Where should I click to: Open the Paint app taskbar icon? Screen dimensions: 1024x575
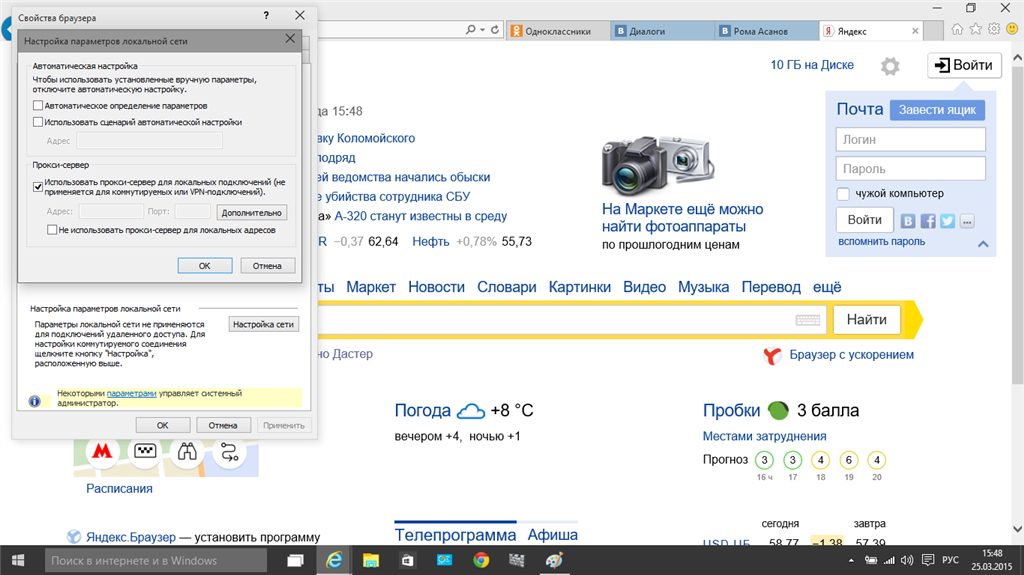(554, 560)
